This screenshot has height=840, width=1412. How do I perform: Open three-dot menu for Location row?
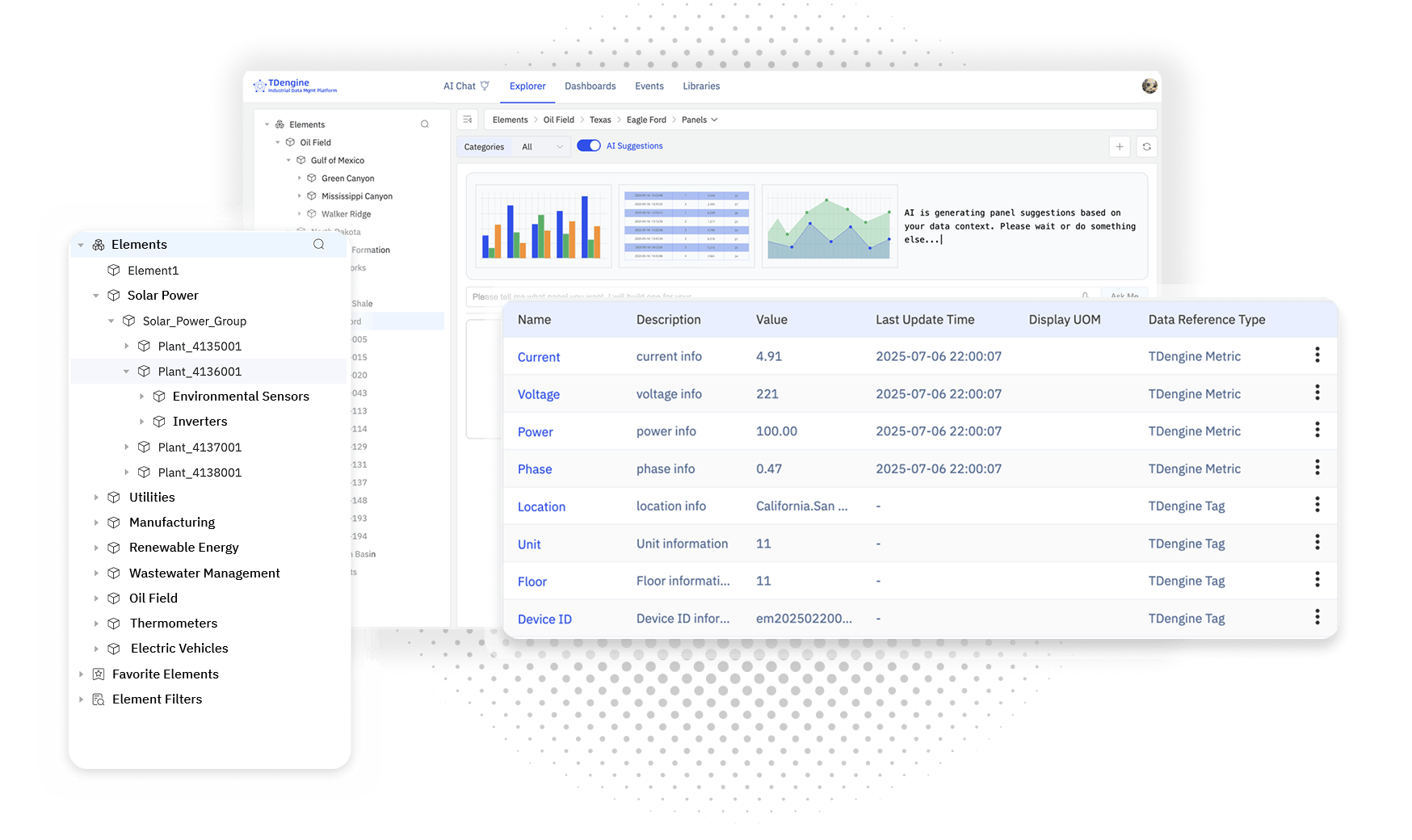1317,505
